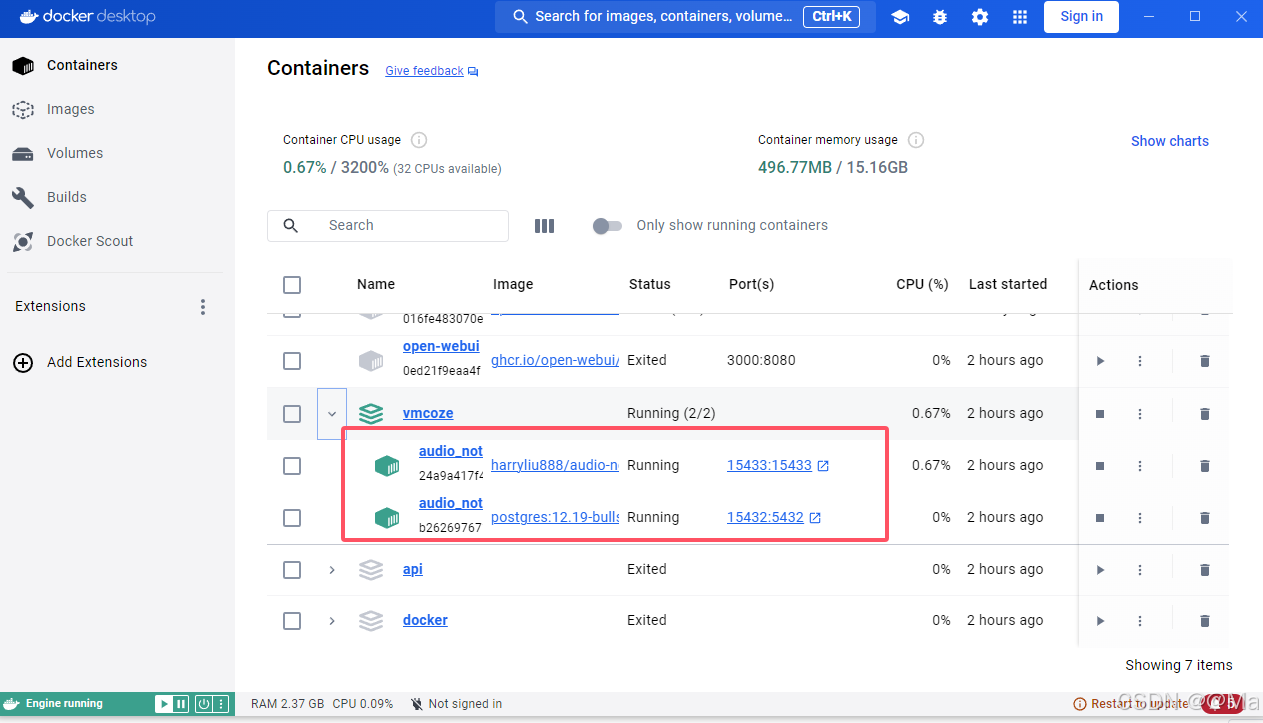Screen dimensions: 1263x723
Task: Delete the vmcoze compose stack
Action: (1205, 414)
